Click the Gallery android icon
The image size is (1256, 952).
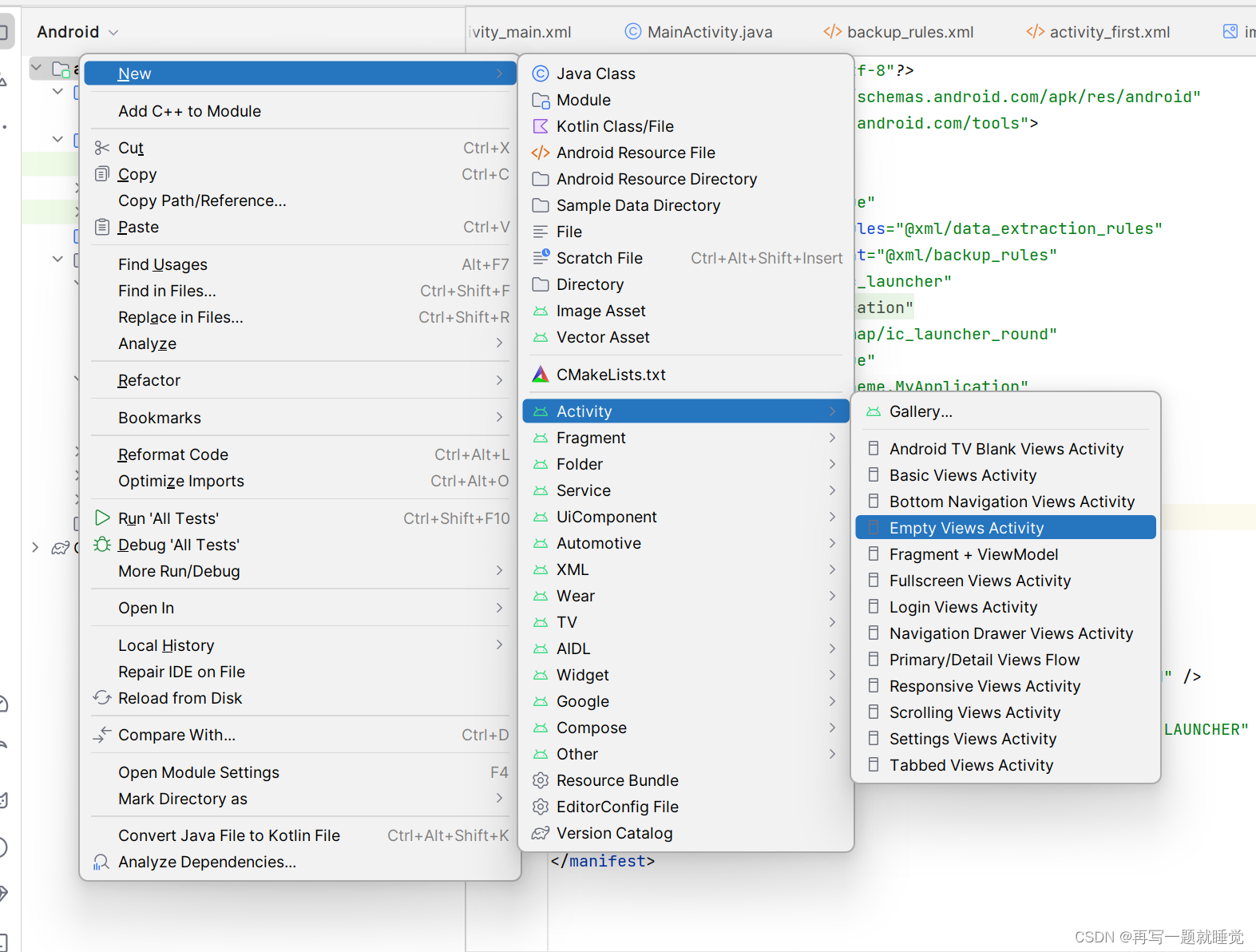874,411
